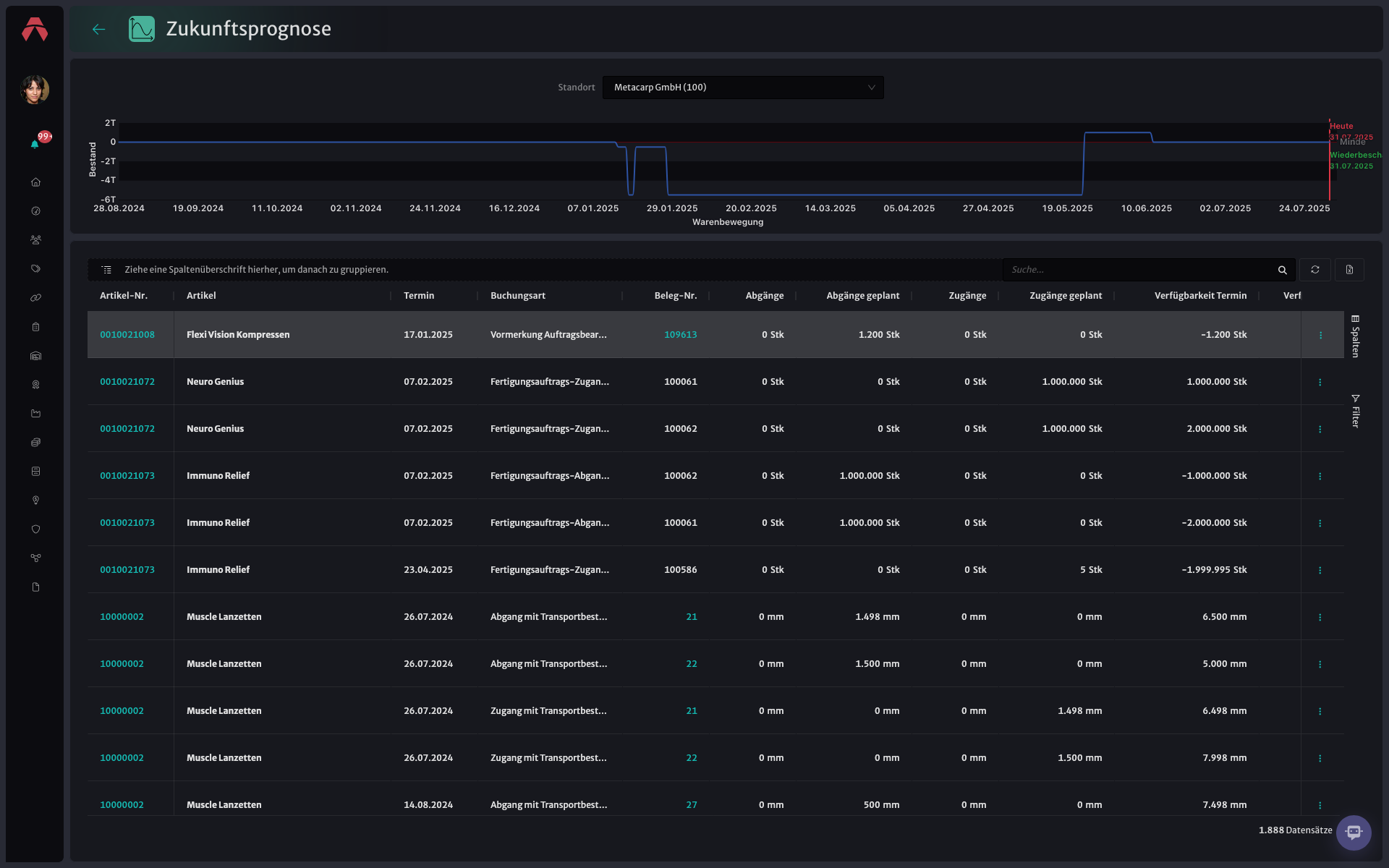
Task: Go back using the arrow icon
Action: click(99, 29)
